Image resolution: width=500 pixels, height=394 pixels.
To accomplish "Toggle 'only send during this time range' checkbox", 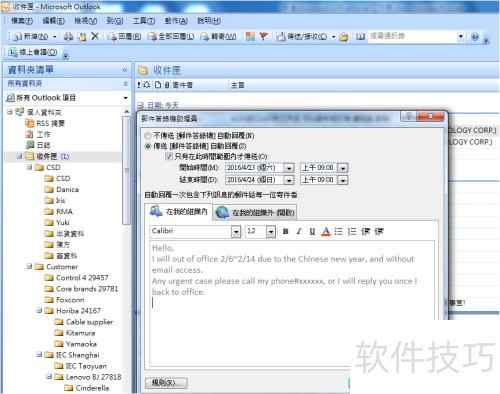I will pos(169,156).
